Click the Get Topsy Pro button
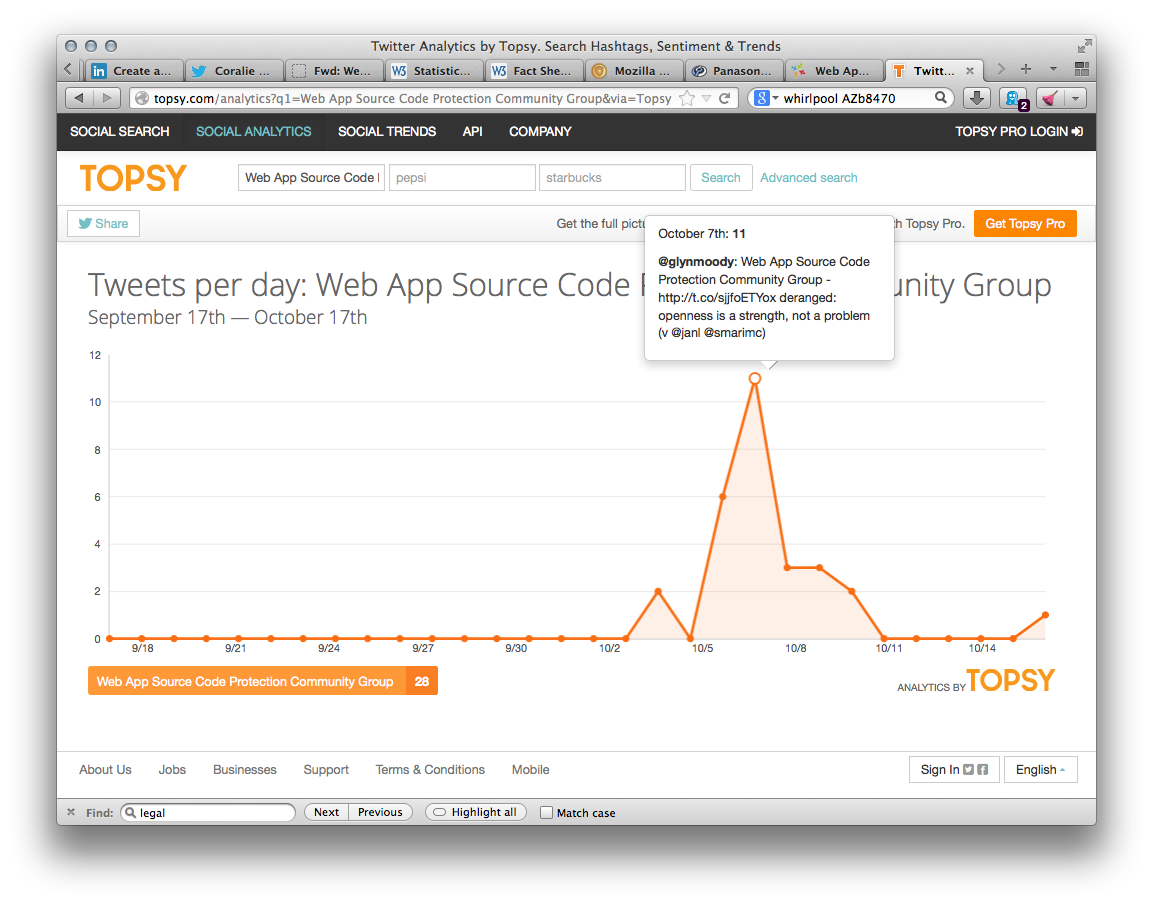The height and width of the screenshot is (904, 1153). click(x=1025, y=224)
